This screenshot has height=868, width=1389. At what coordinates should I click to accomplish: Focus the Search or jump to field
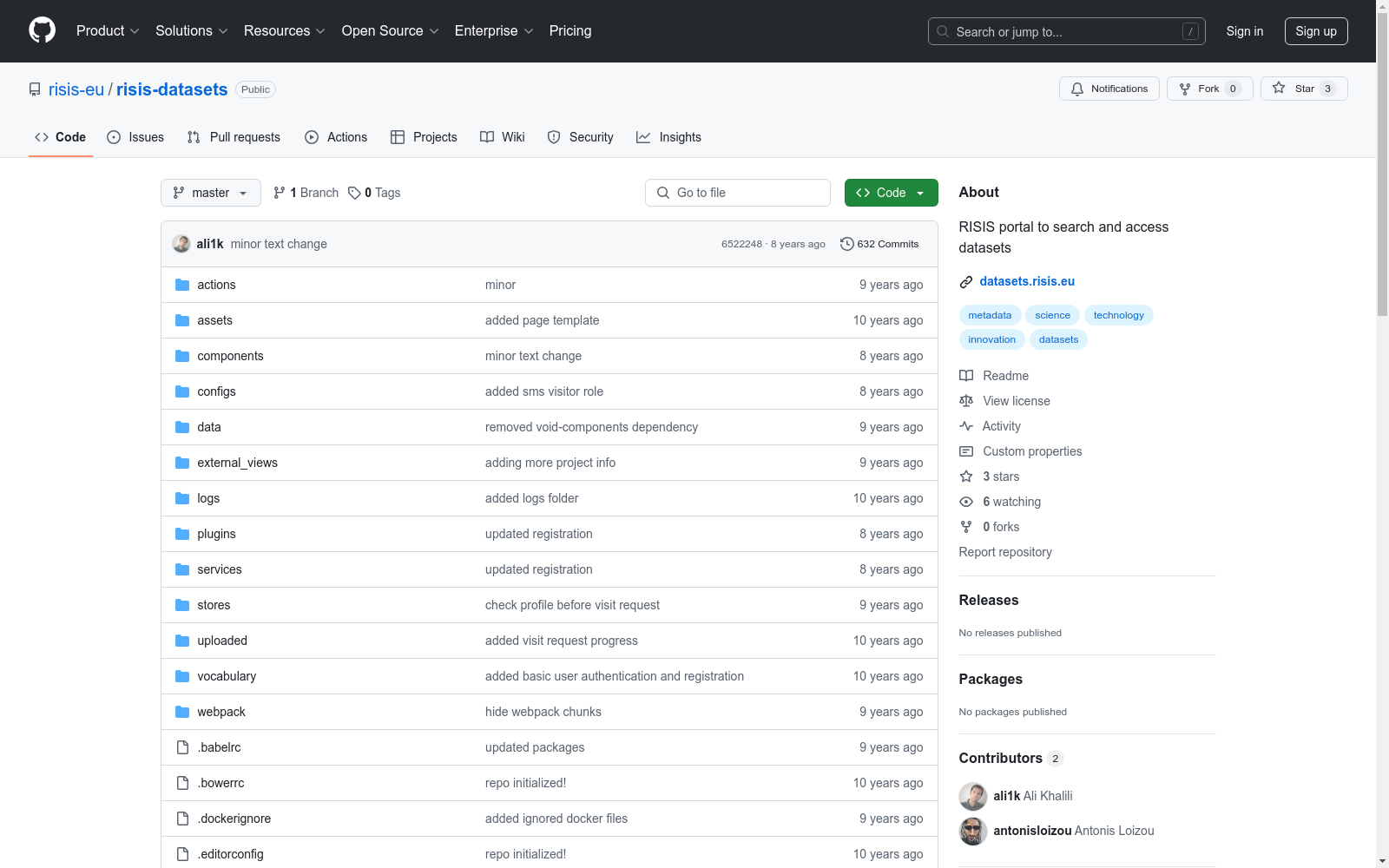click(x=1067, y=31)
